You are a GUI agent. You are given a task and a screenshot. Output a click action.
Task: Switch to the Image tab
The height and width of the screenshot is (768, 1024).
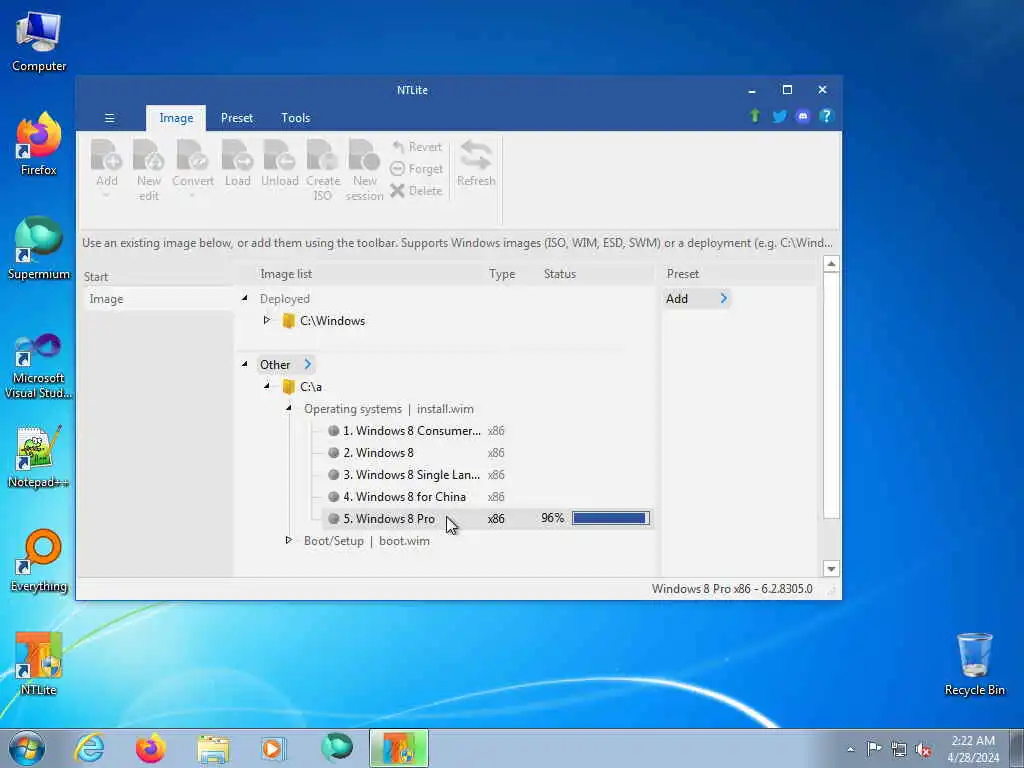[x=176, y=118]
